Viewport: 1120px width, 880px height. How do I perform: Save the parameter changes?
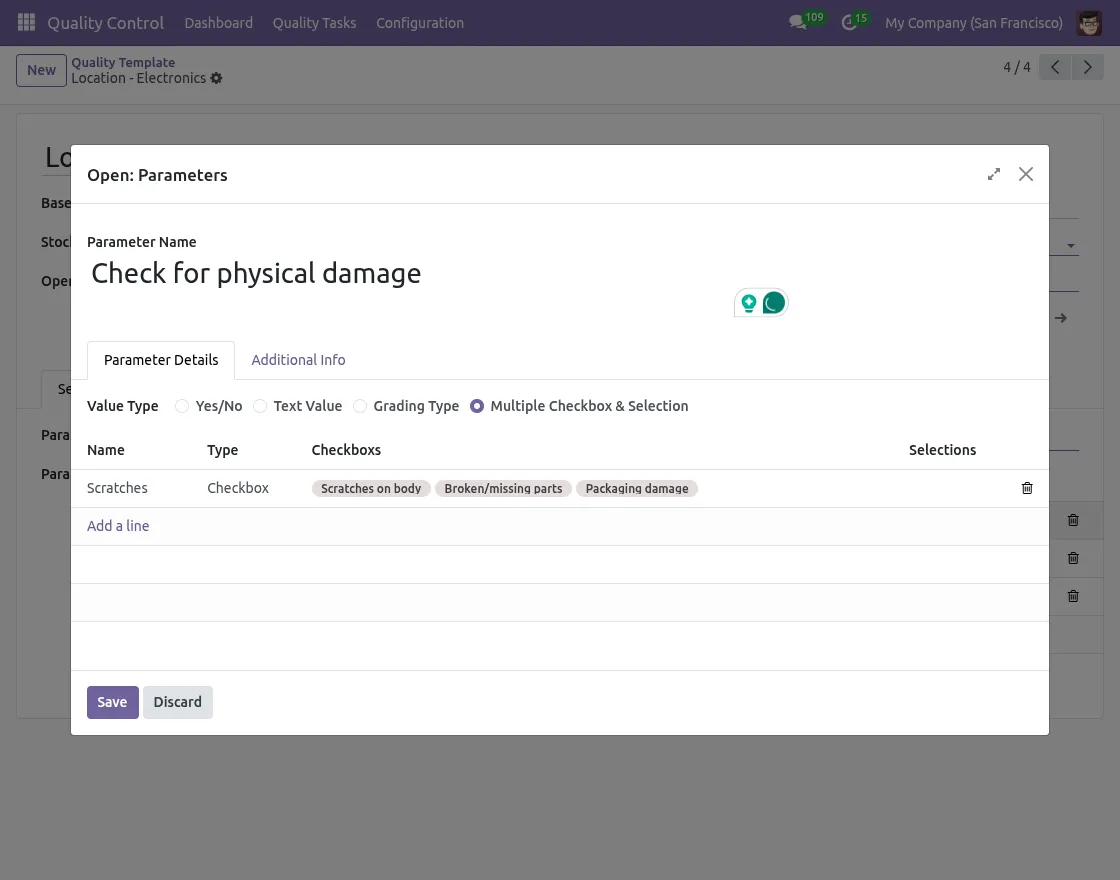tap(112, 702)
